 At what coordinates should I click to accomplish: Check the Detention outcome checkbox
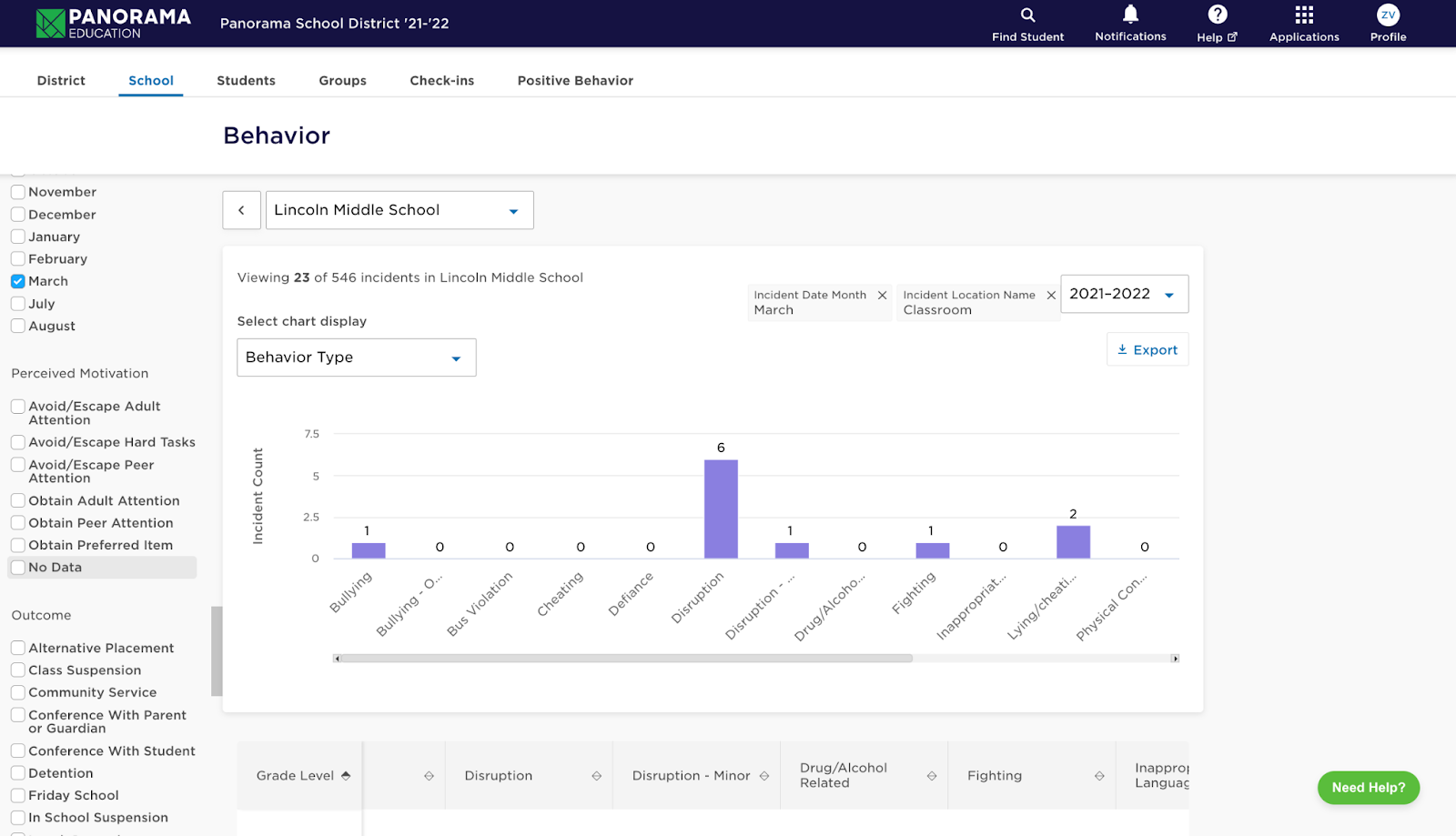pos(18,773)
